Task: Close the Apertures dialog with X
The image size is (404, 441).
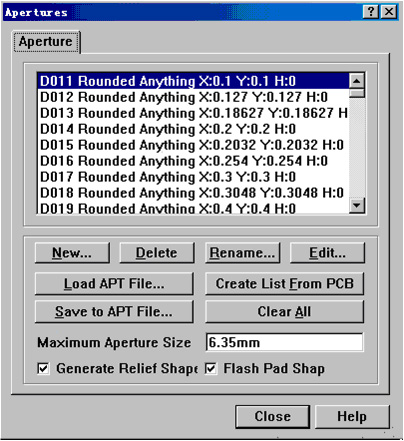Action: (x=389, y=12)
